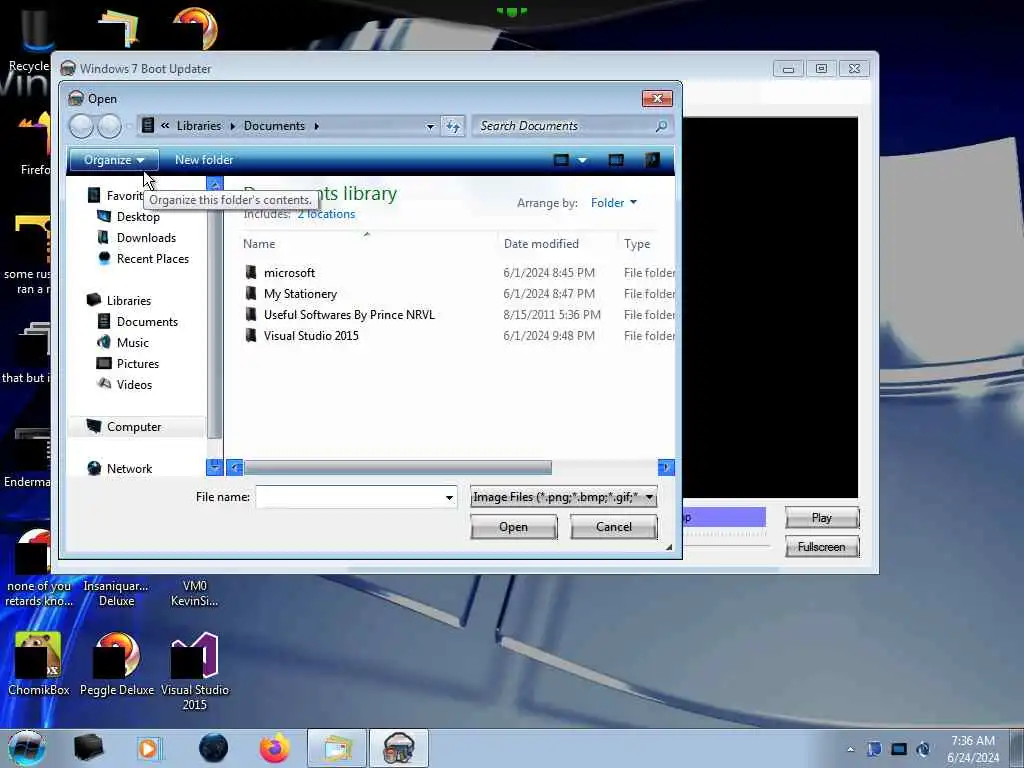Select Documents under Libraries

147,321
